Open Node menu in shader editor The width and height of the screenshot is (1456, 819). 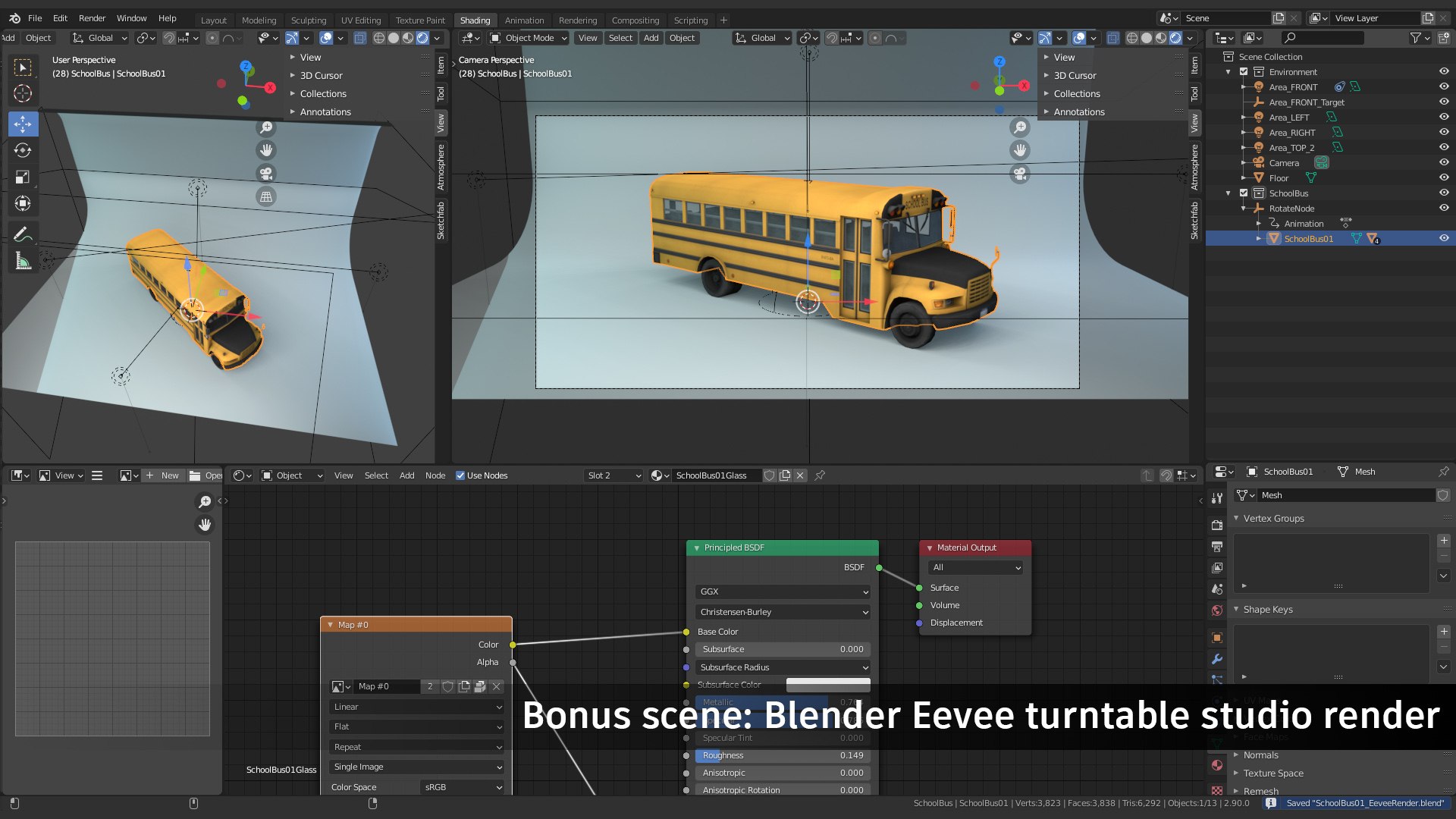[x=435, y=475]
